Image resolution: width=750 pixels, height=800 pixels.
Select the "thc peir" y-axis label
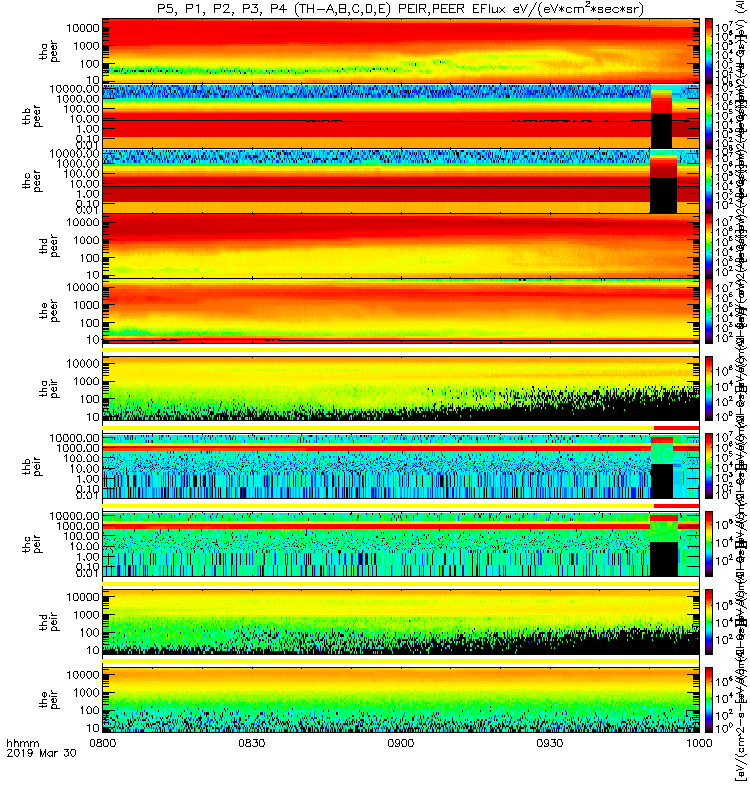[32, 544]
